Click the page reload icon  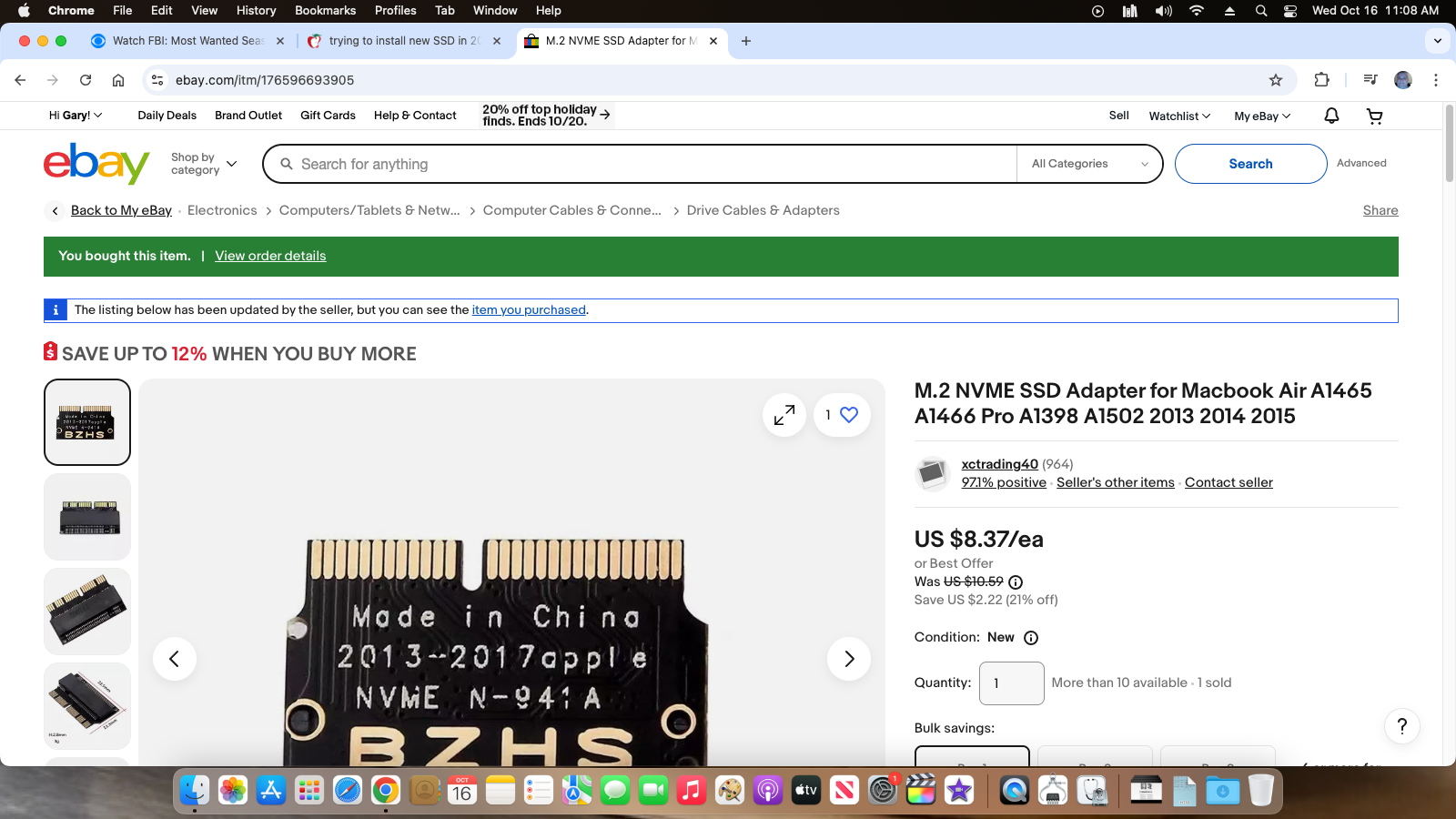86,80
